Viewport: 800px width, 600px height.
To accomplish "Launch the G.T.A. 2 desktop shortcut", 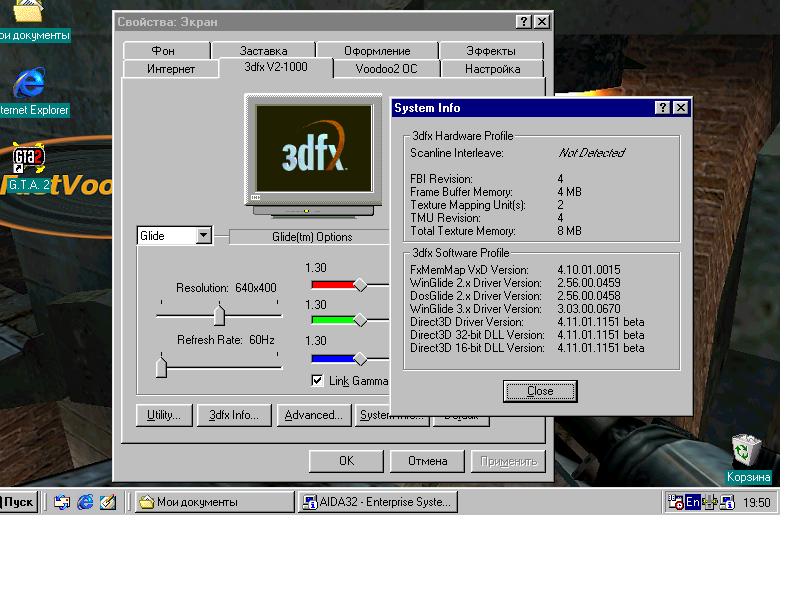I will pos(28,159).
